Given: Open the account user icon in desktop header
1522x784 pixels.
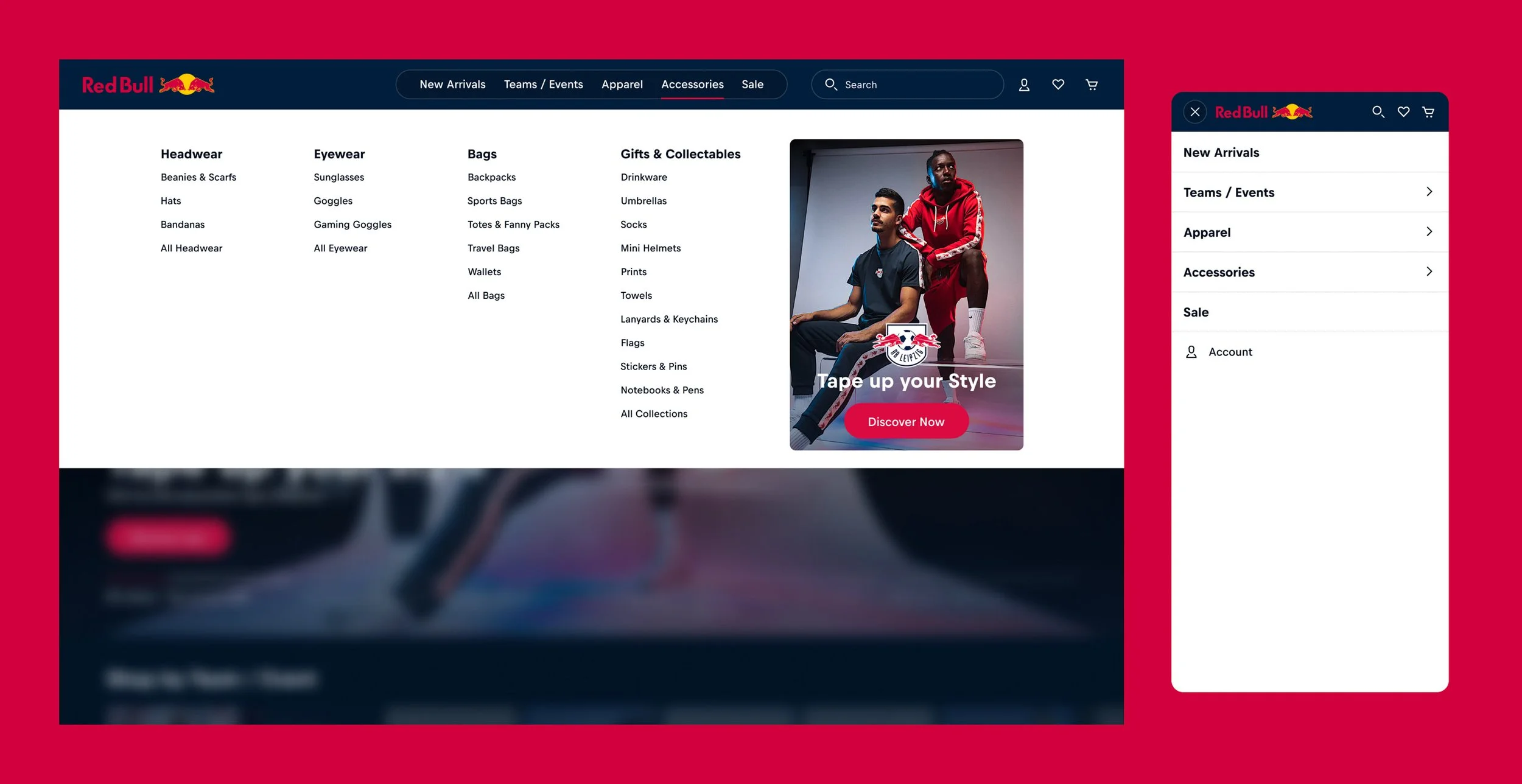Looking at the screenshot, I should click(x=1024, y=85).
